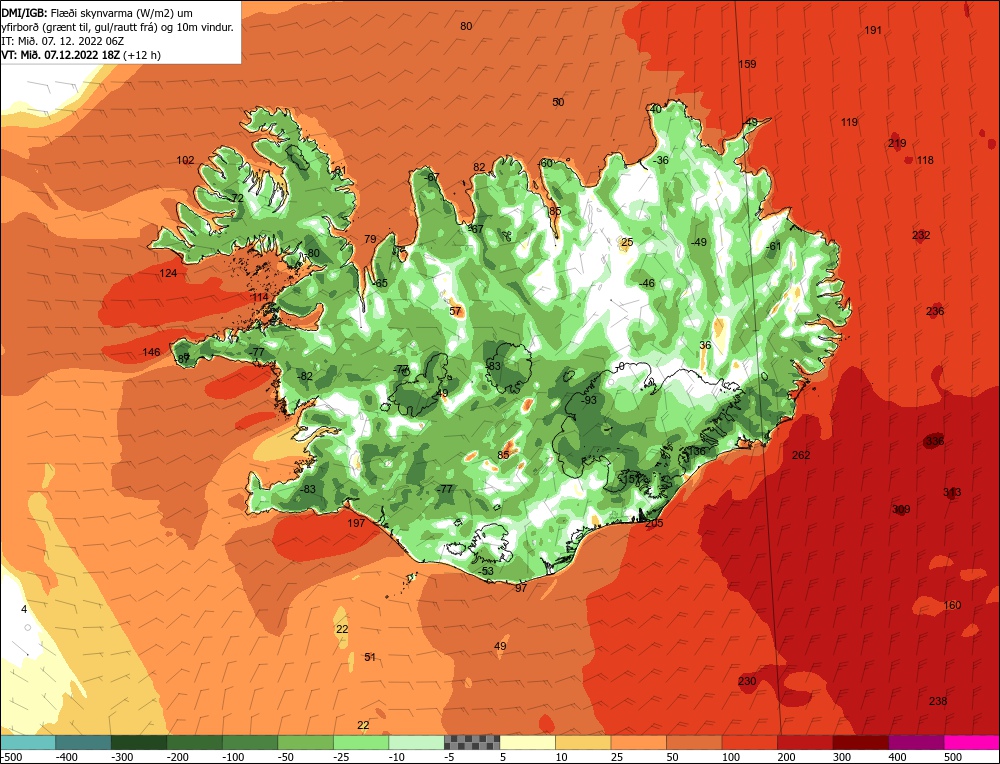Select the bright green swatch between -25 and -10
This screenshot has height=764, width=1000.
(x=361, y=742)
